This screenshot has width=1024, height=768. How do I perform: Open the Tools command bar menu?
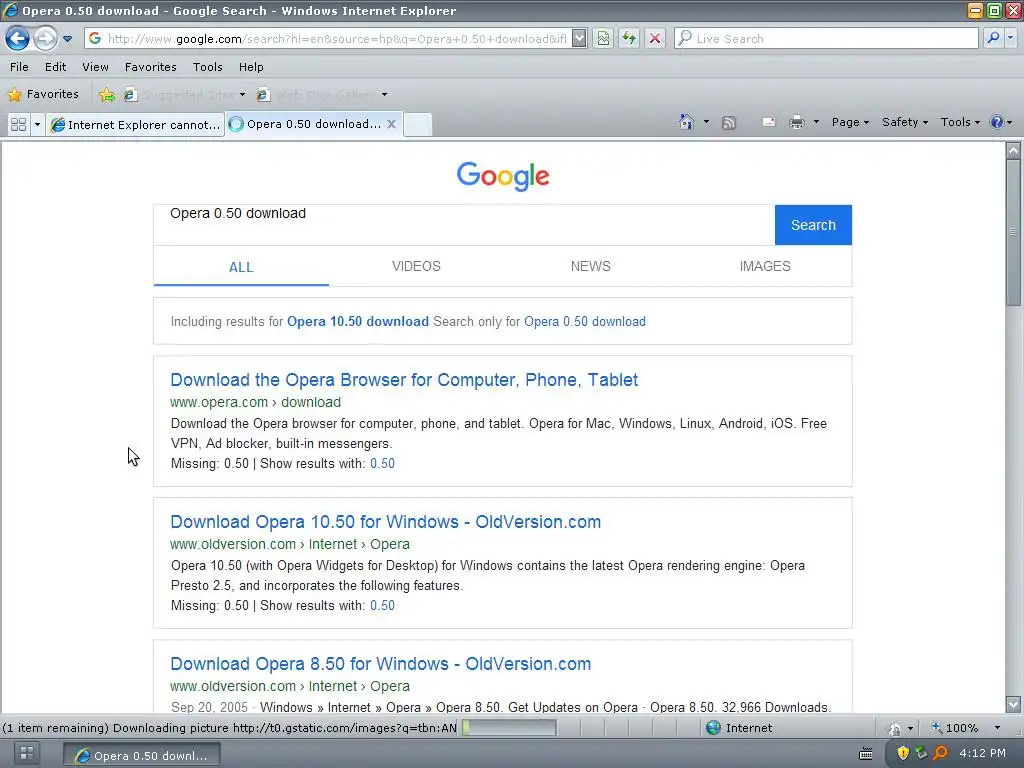959,122
